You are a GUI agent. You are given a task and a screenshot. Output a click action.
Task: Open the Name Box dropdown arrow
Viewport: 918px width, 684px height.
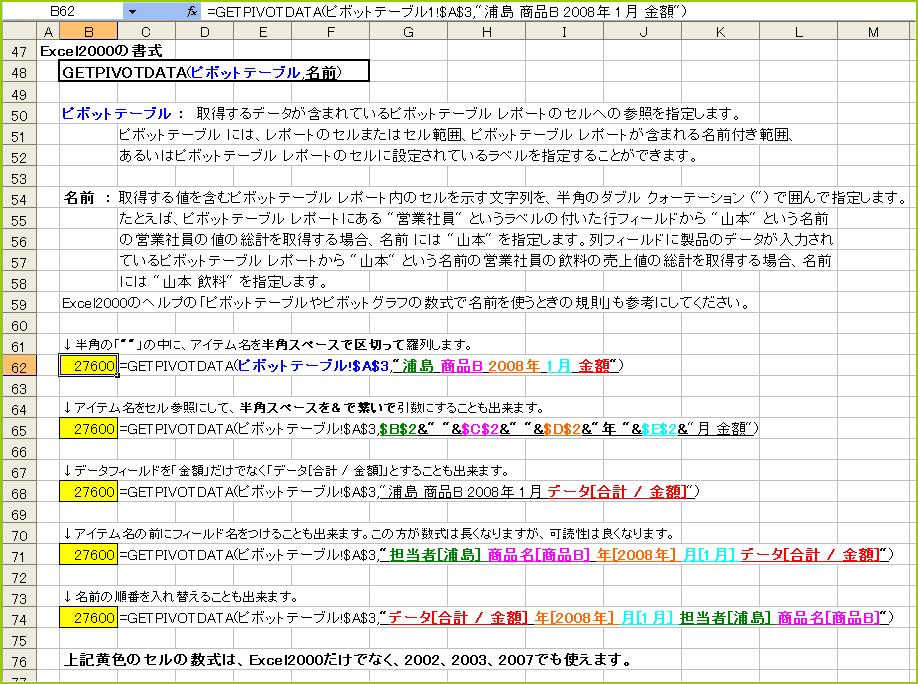[133, 10]
